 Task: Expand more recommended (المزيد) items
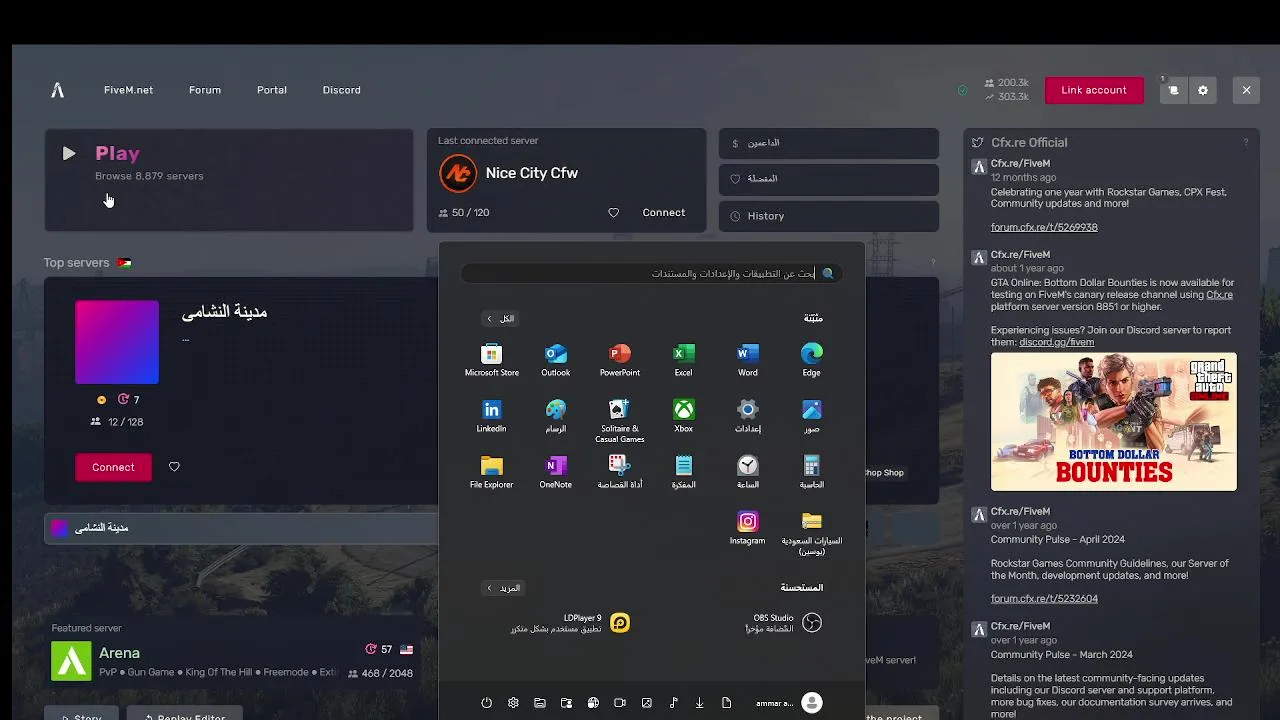pyautogui.click(x=502, y=588)
